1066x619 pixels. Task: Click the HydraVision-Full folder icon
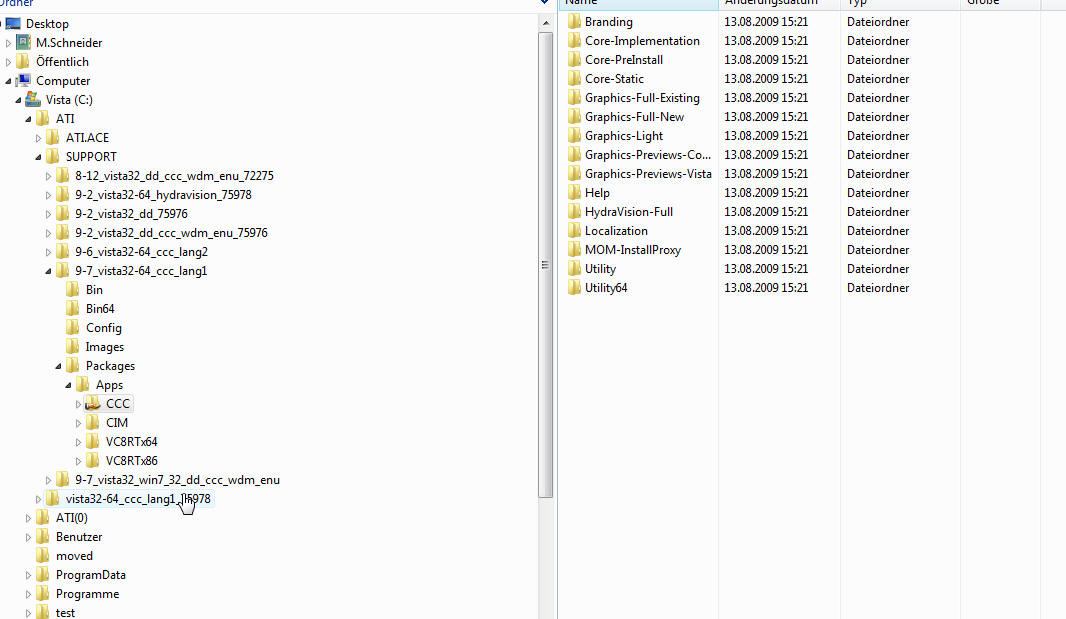[574, 212]
